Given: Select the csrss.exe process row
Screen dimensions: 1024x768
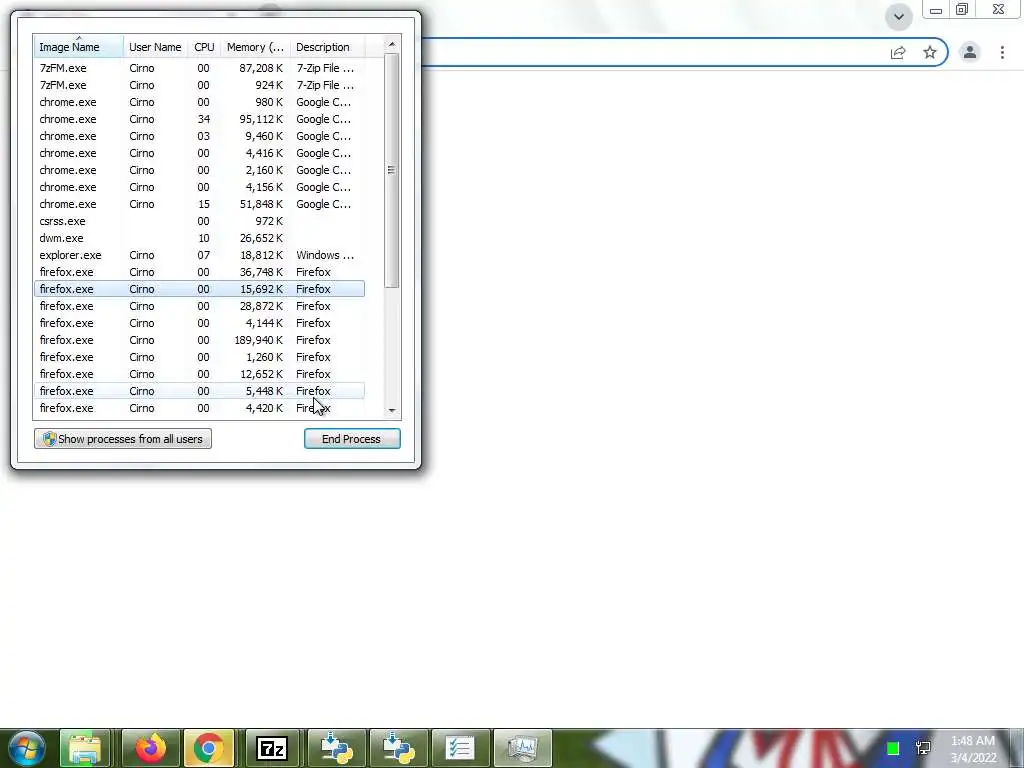Looking at the screenshot, I should click(199, 221).
